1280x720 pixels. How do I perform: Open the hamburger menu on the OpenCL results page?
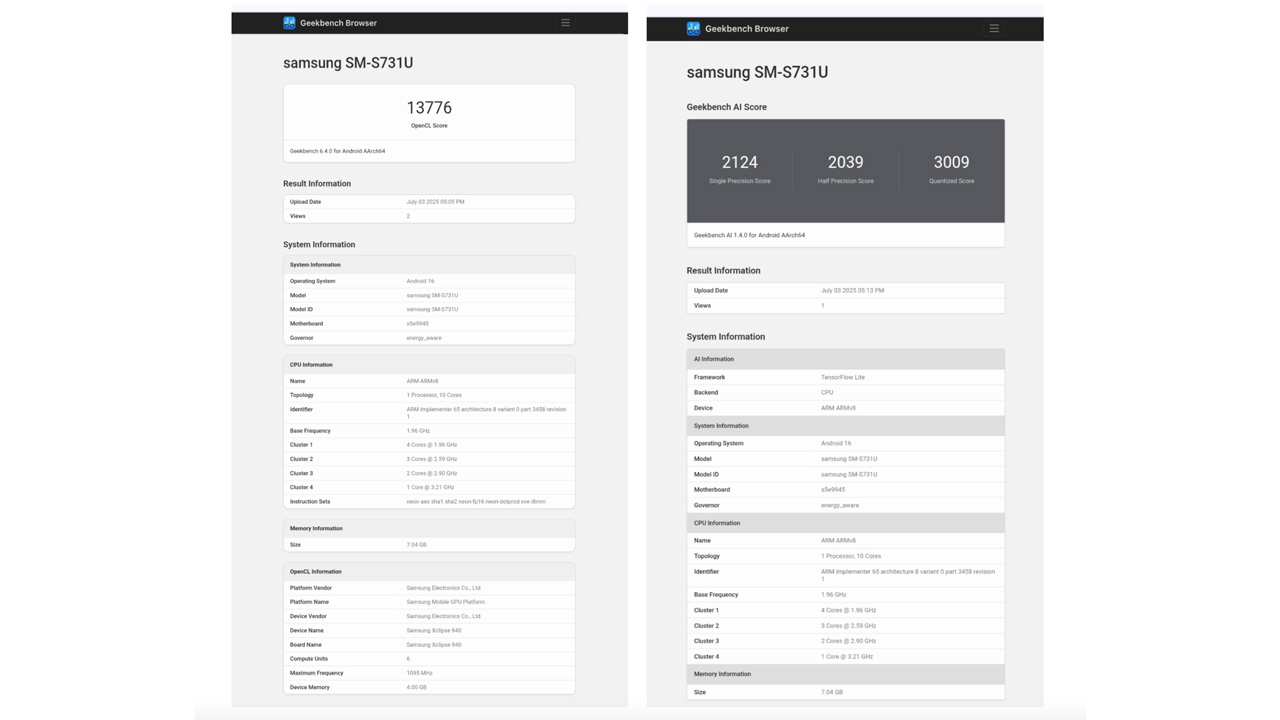click(x=565, y=22)
